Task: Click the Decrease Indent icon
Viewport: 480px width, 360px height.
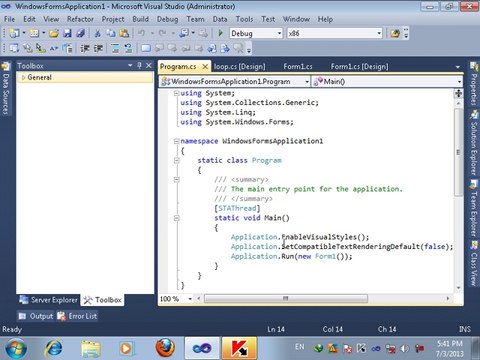Action: point(85,48)
